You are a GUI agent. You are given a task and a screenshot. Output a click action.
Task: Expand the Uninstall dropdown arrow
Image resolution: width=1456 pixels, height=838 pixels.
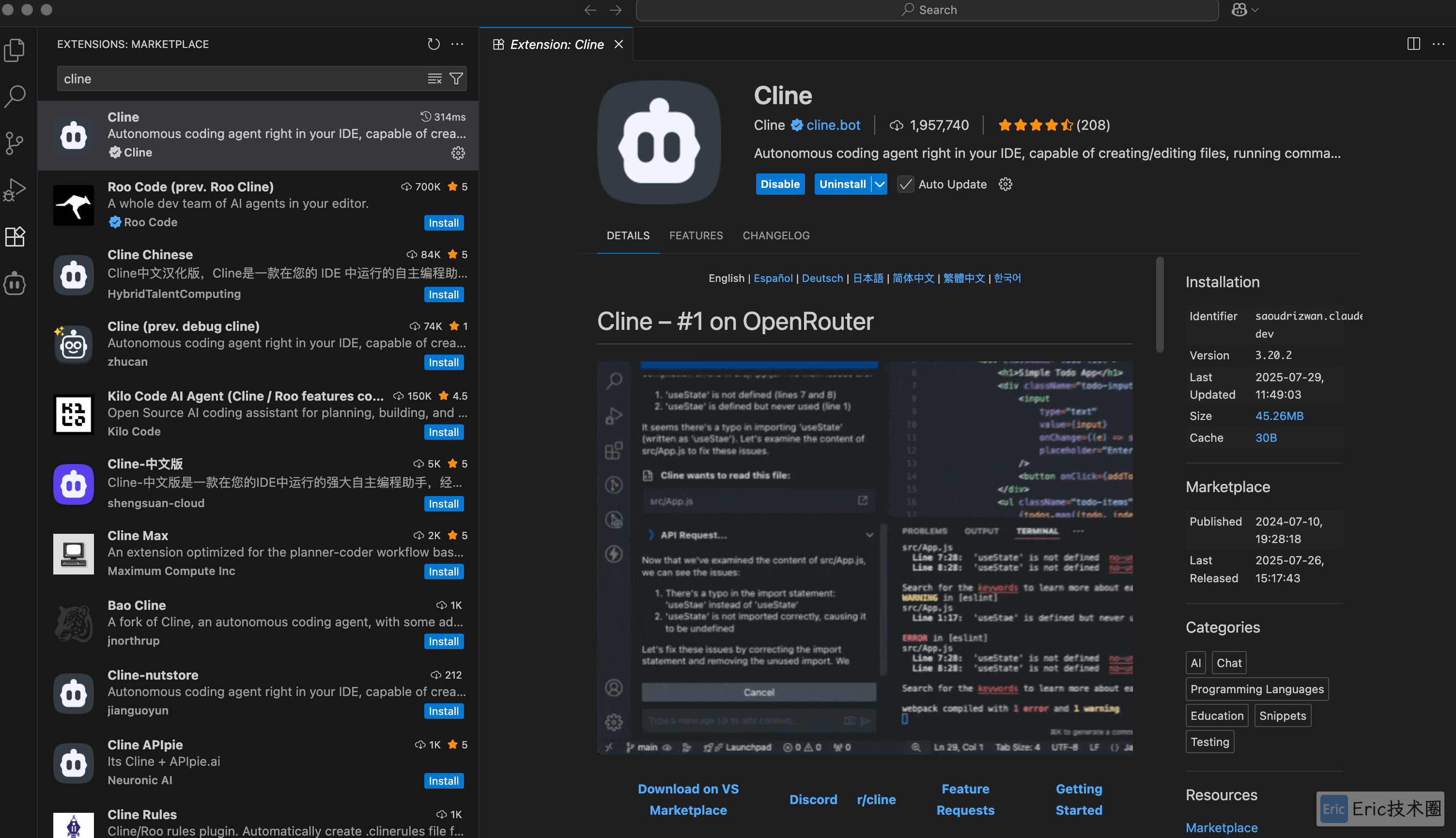879,184
